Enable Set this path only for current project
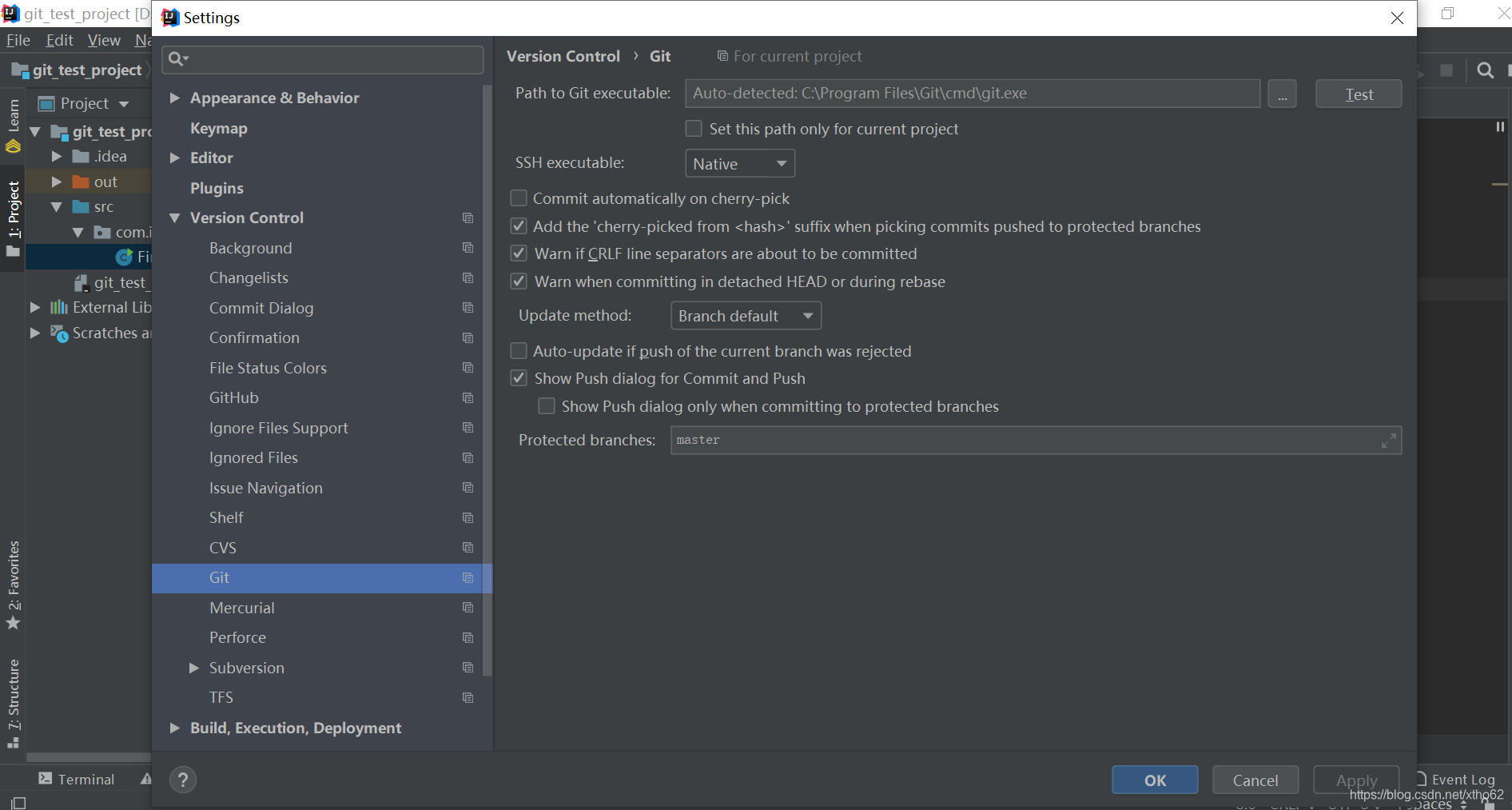 pyautogui.click(x=694, y=129)
